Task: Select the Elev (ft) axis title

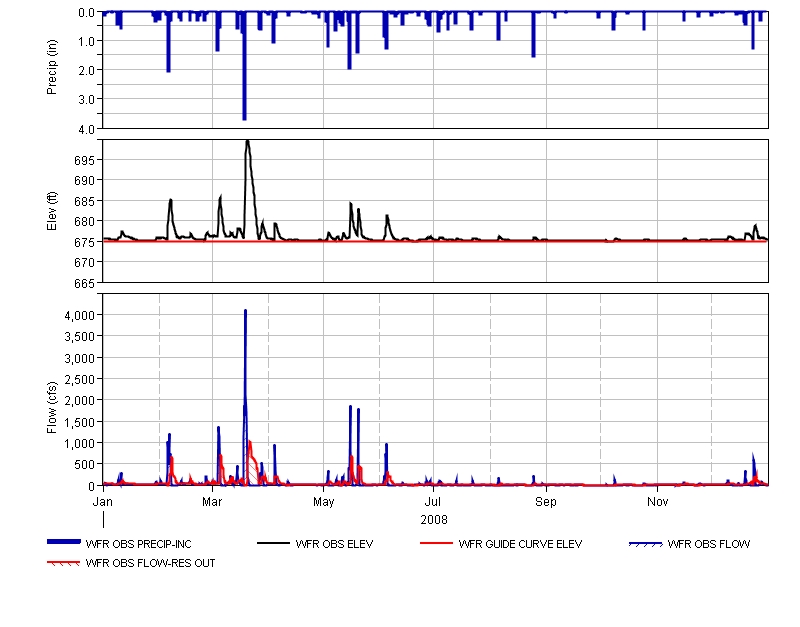Action: click(53, 211)
